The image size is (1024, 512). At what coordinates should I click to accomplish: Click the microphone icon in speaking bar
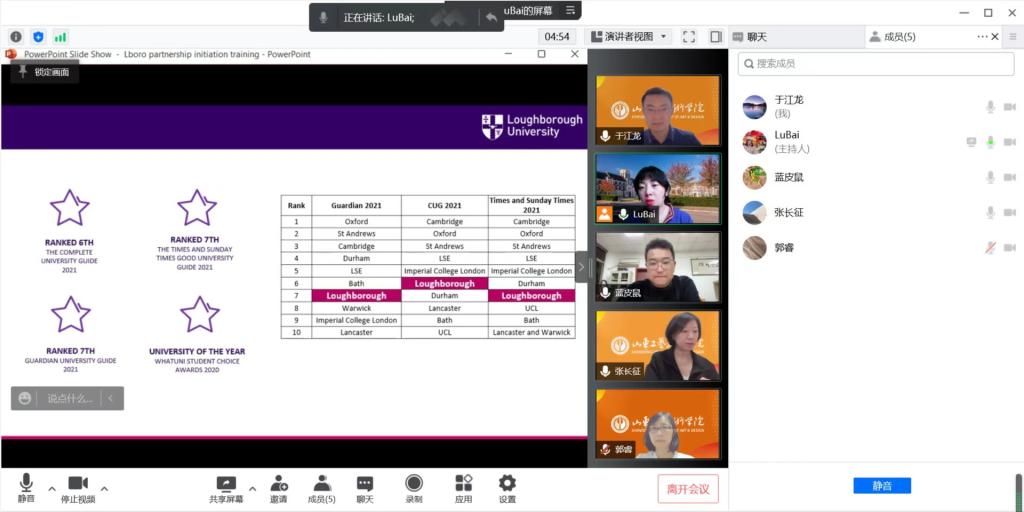click(323, 18)
